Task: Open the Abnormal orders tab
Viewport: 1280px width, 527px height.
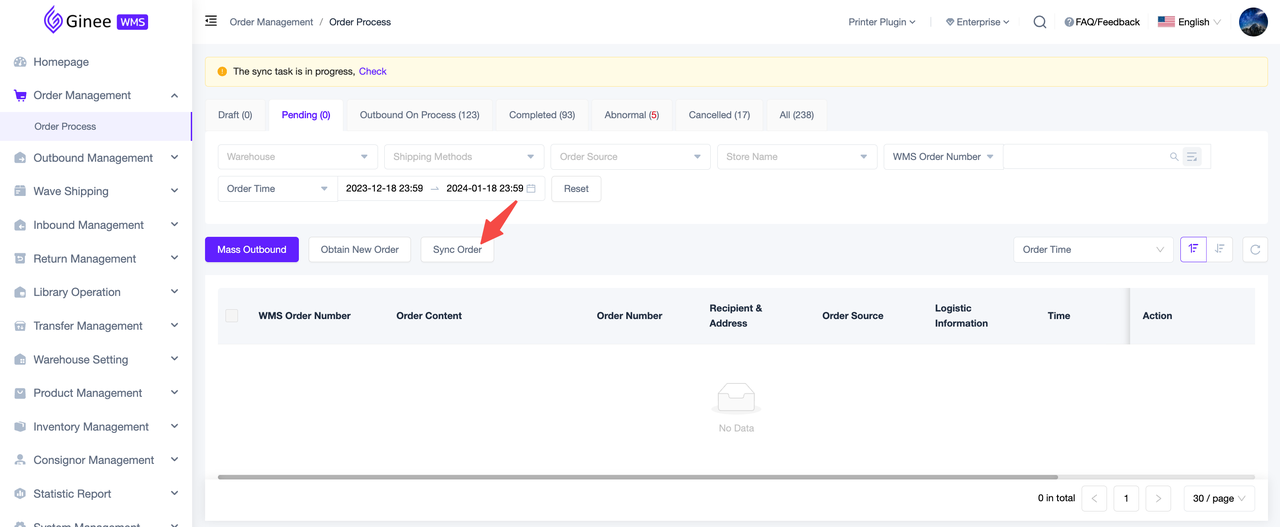Action: (631, 115)
